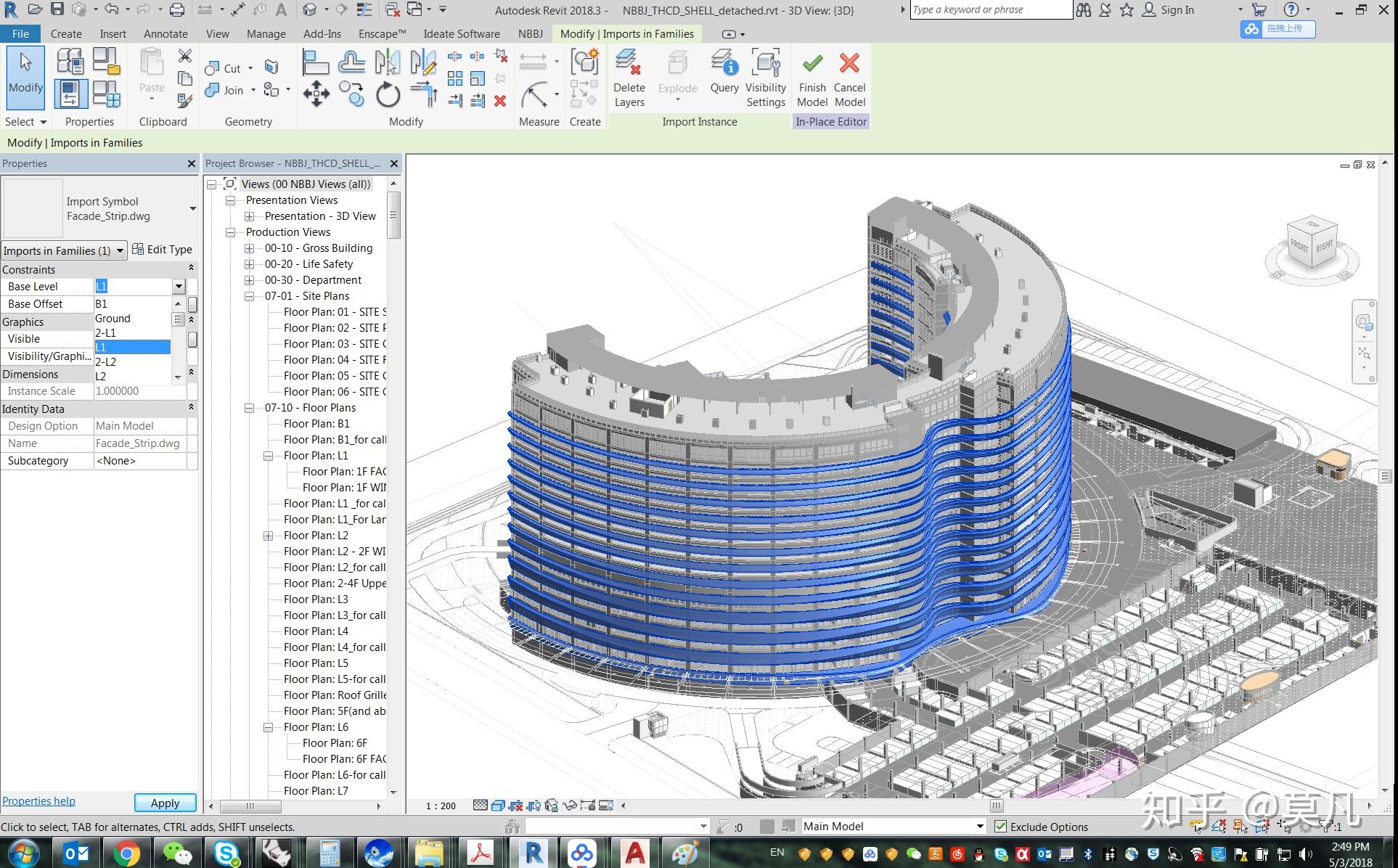Viewport: 1398px width, 868px height.
Task: Switch to the Enscape ribbon tab
Action: (383, 34)
